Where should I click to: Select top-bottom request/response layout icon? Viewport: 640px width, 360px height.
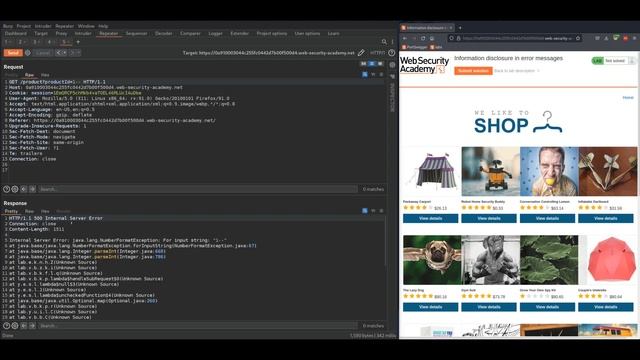click(x=371, y=64)
